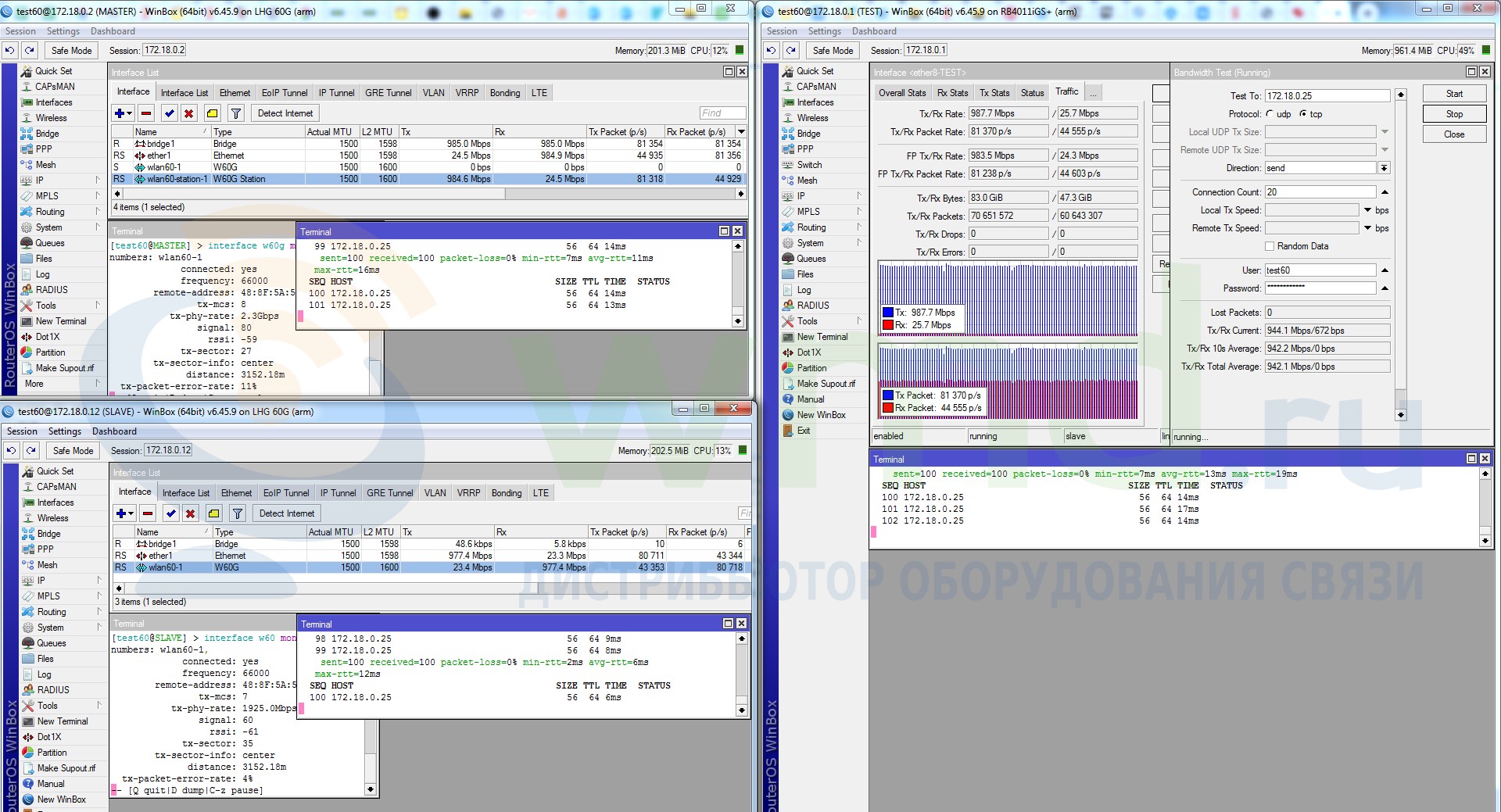Open Dot1X in SLAVE window sidebar
This screenshot has width=1501, height=812.
48,736
